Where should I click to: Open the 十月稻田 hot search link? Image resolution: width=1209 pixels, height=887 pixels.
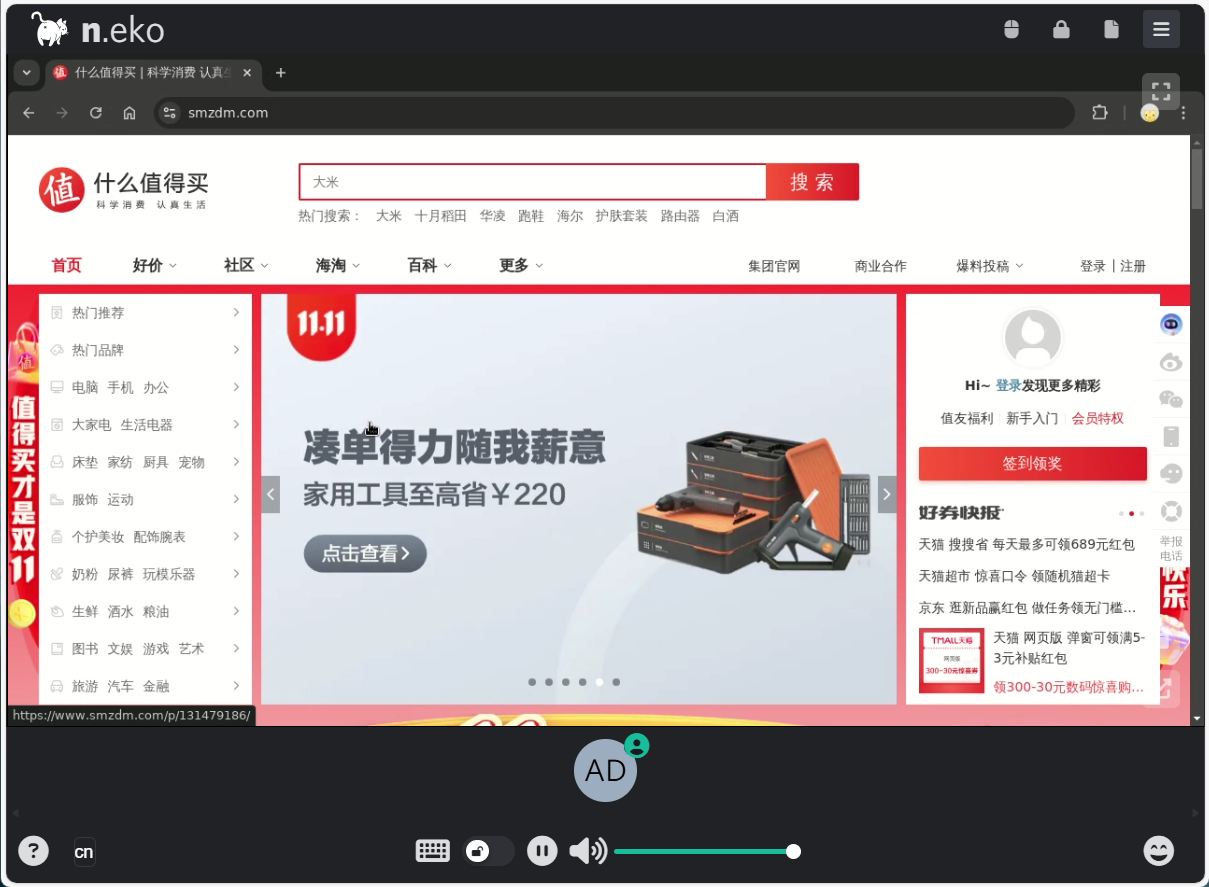point(441,216)
